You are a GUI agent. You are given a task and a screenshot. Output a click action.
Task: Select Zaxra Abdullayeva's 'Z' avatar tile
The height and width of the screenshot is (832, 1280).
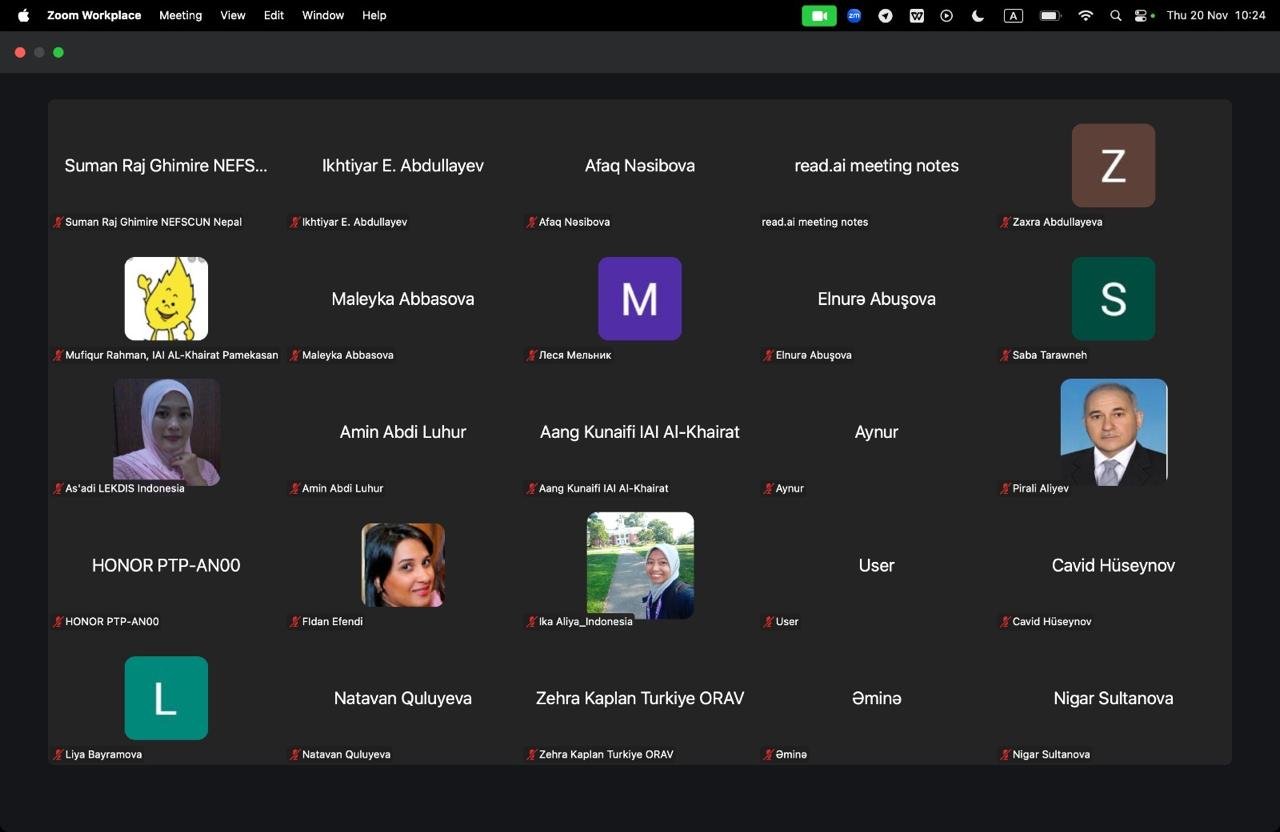pos(1113,166)
